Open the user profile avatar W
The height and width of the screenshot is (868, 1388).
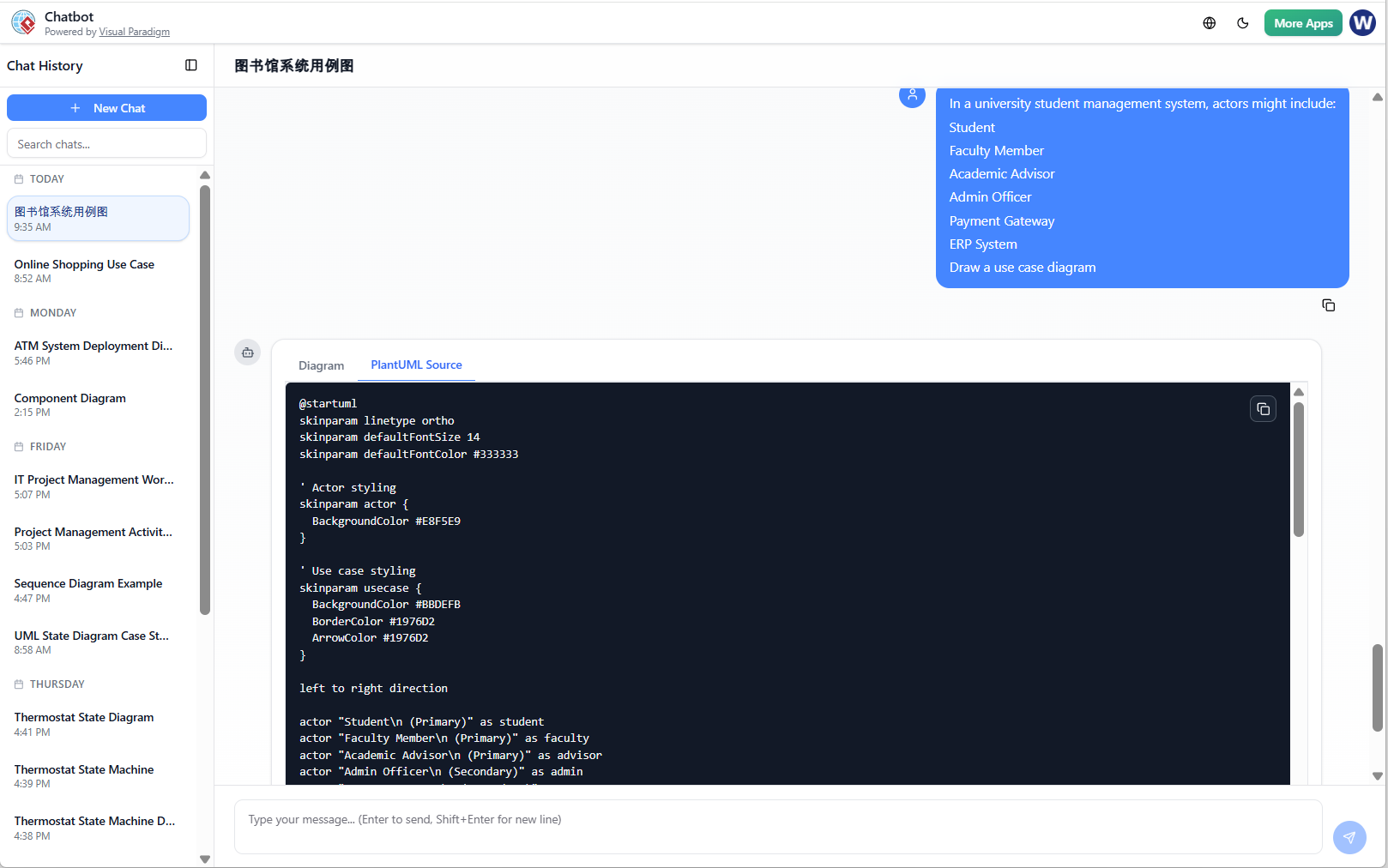1362,23
